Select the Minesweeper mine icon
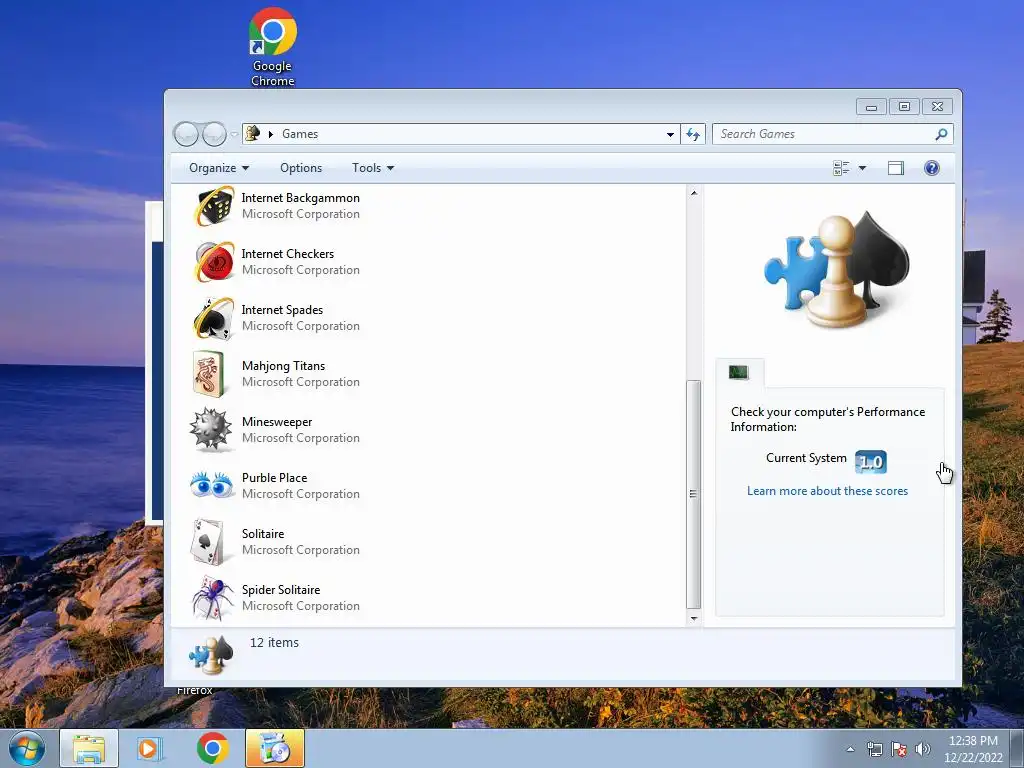 (x=211, y=430)
